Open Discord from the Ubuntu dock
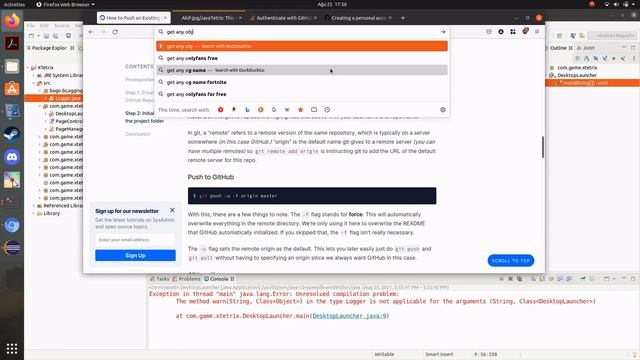640x360 pixels. coord(12,157)
